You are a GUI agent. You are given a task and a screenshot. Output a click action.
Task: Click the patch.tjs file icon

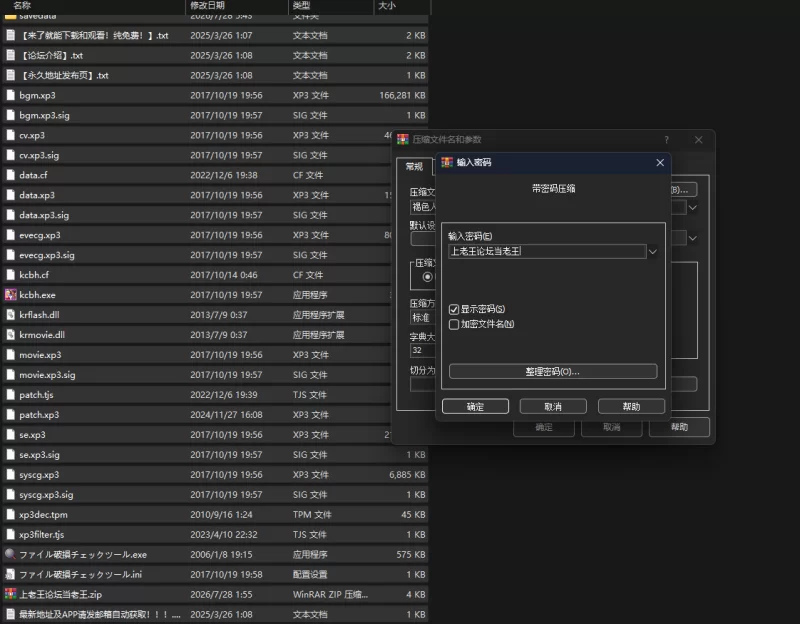point(10,394)
